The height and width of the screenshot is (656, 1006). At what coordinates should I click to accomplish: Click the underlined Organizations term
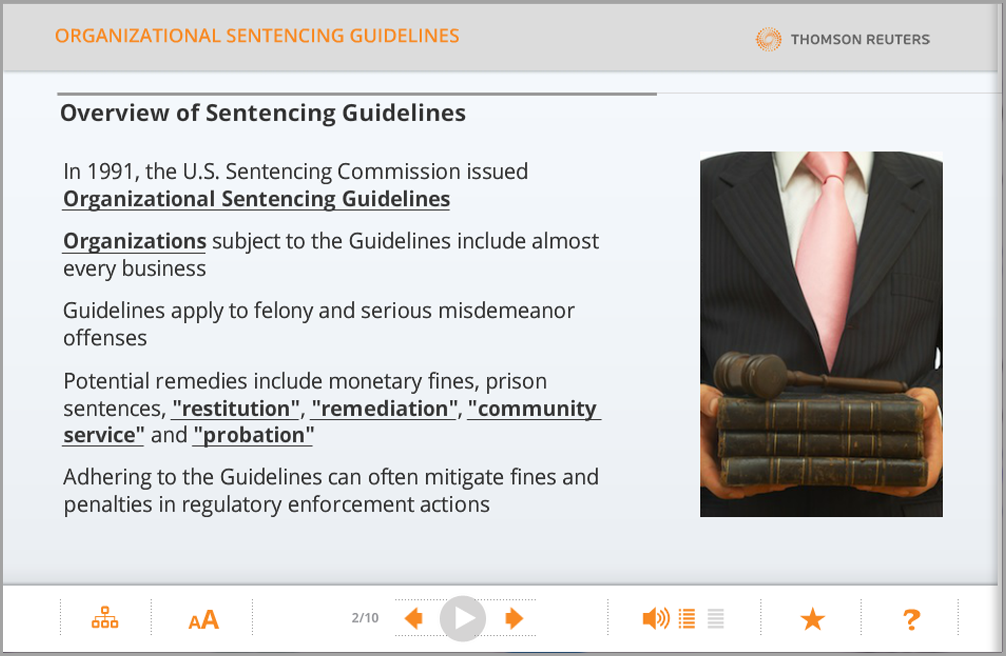(x=134, y=241)
